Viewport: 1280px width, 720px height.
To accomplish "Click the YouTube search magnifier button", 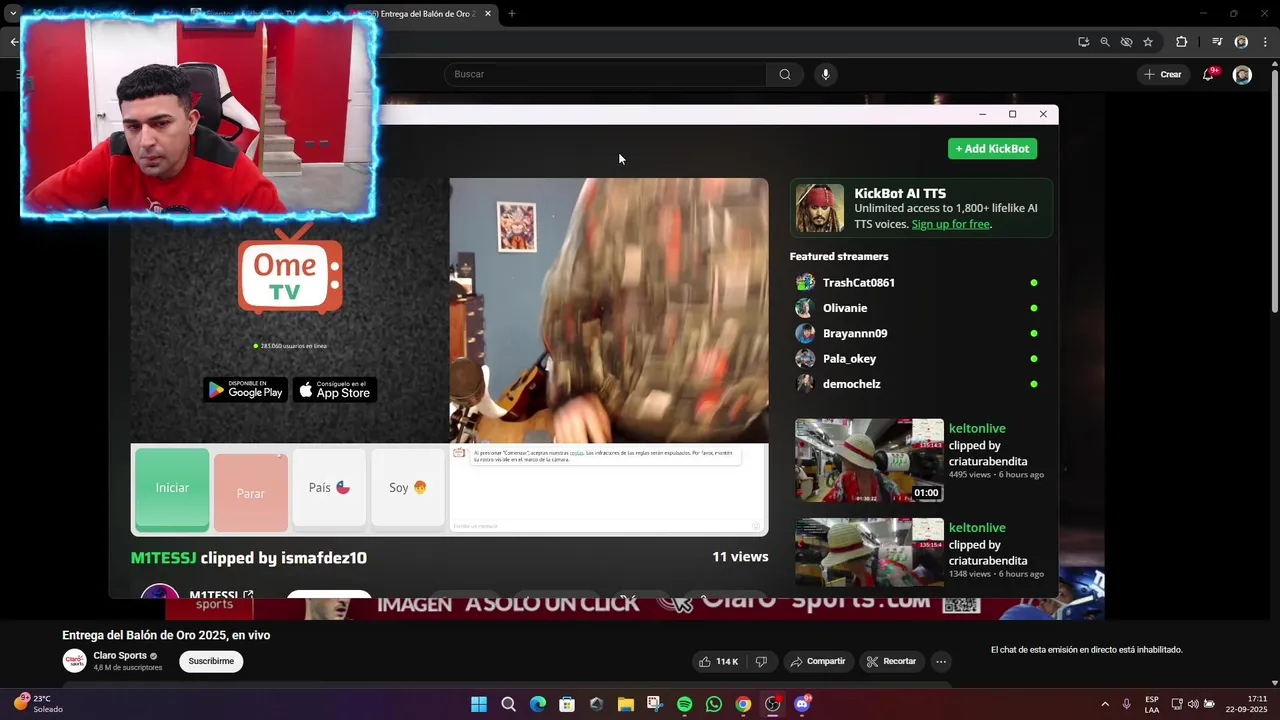I will [x=785, y=74].
